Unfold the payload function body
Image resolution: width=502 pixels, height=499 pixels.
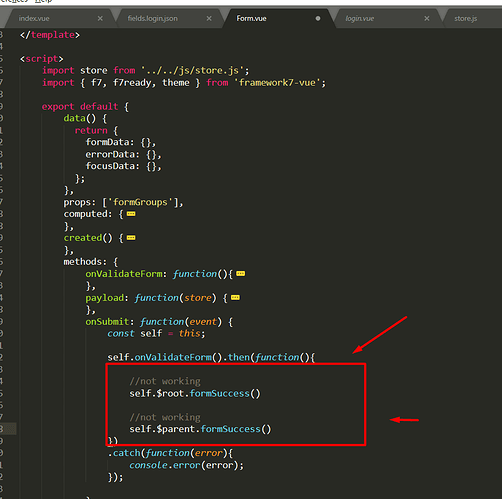[x=235, y=297]
